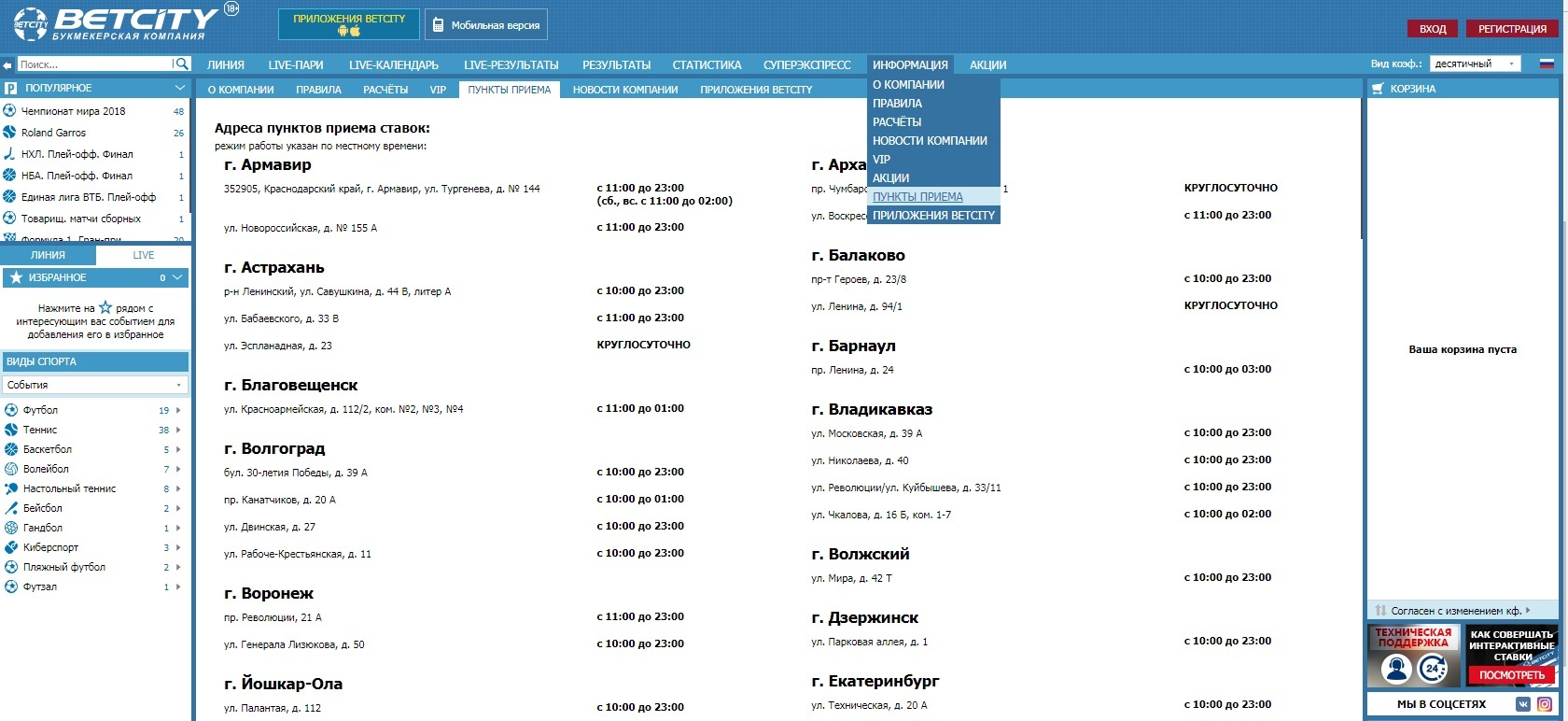Click the Поиск search input field

coord(94,64)
